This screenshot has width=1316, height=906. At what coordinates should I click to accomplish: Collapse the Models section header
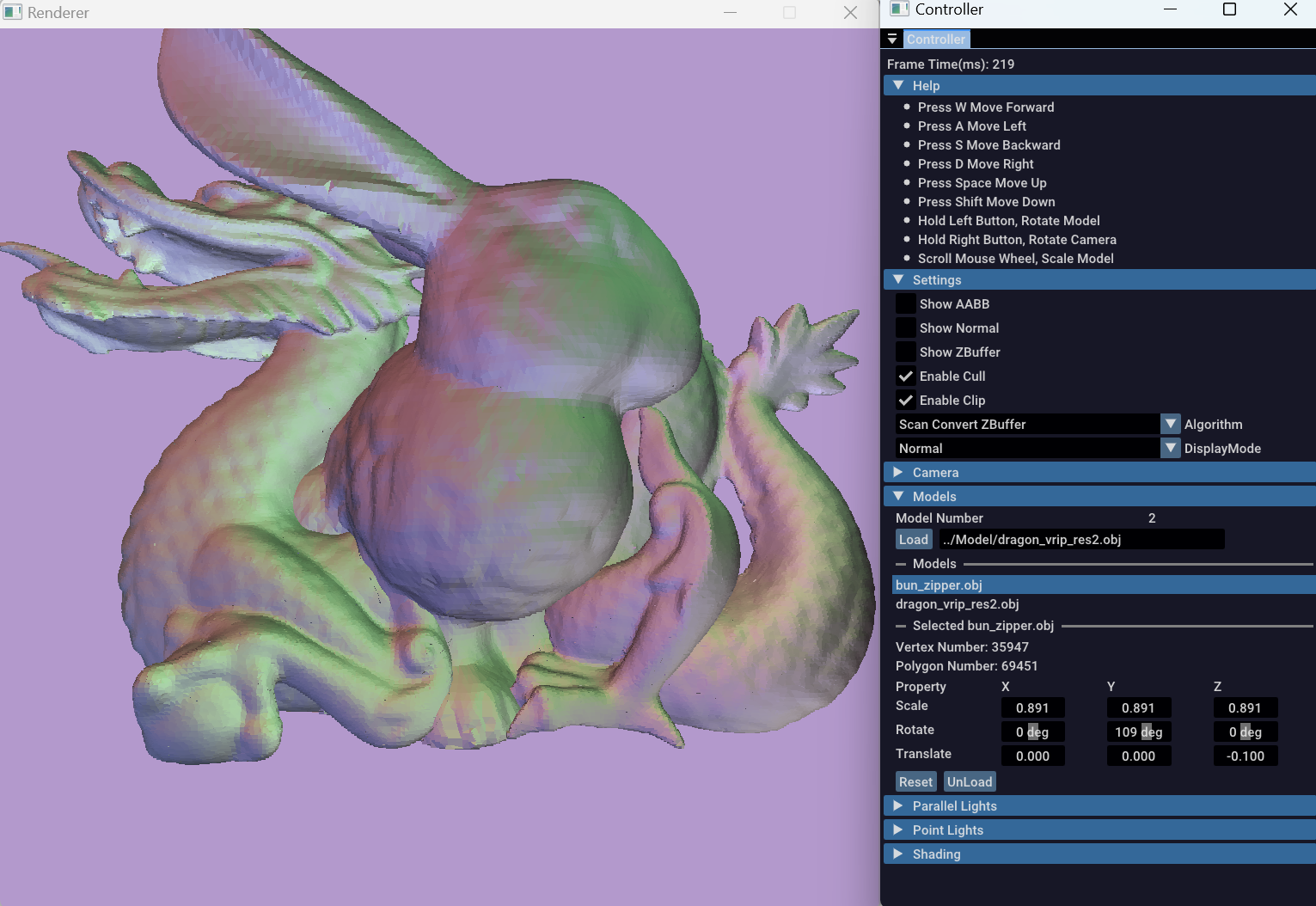(x=1099, y=497)
